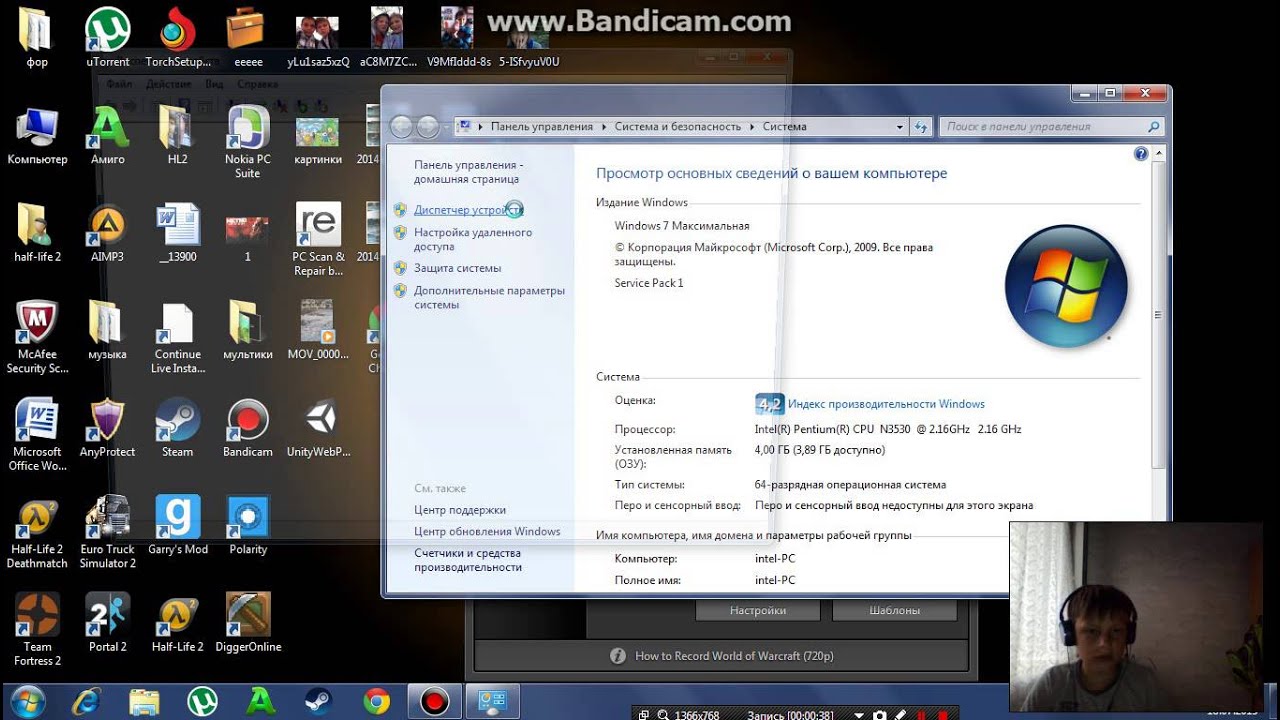
Task: Open the 'Действие' menu in the background window
Action: click(168, 85)
